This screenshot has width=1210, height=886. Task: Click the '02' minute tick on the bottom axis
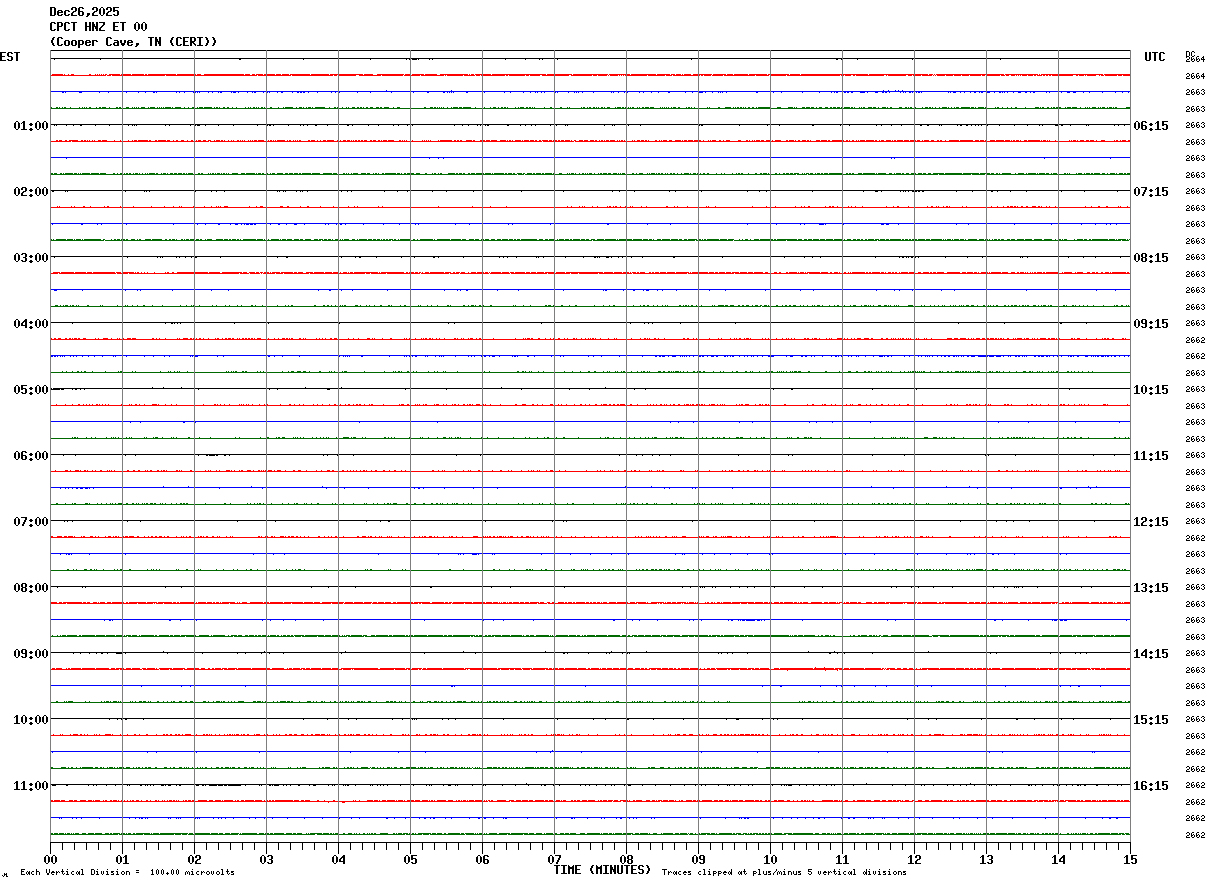(x=195, y=859)
